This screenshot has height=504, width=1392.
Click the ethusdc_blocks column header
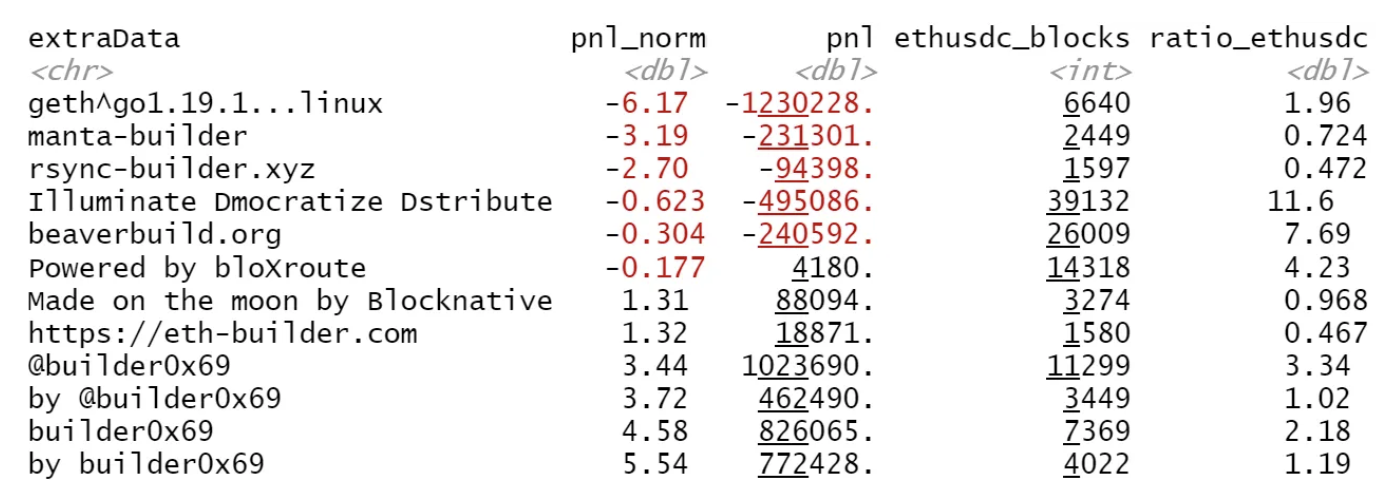(x=1012, y=38)
